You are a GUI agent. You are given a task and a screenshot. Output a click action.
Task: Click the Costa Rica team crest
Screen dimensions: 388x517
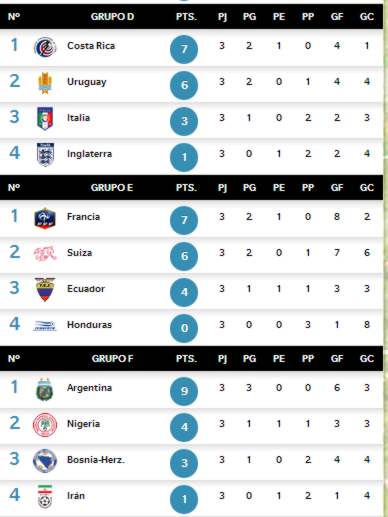coord(45,47)
